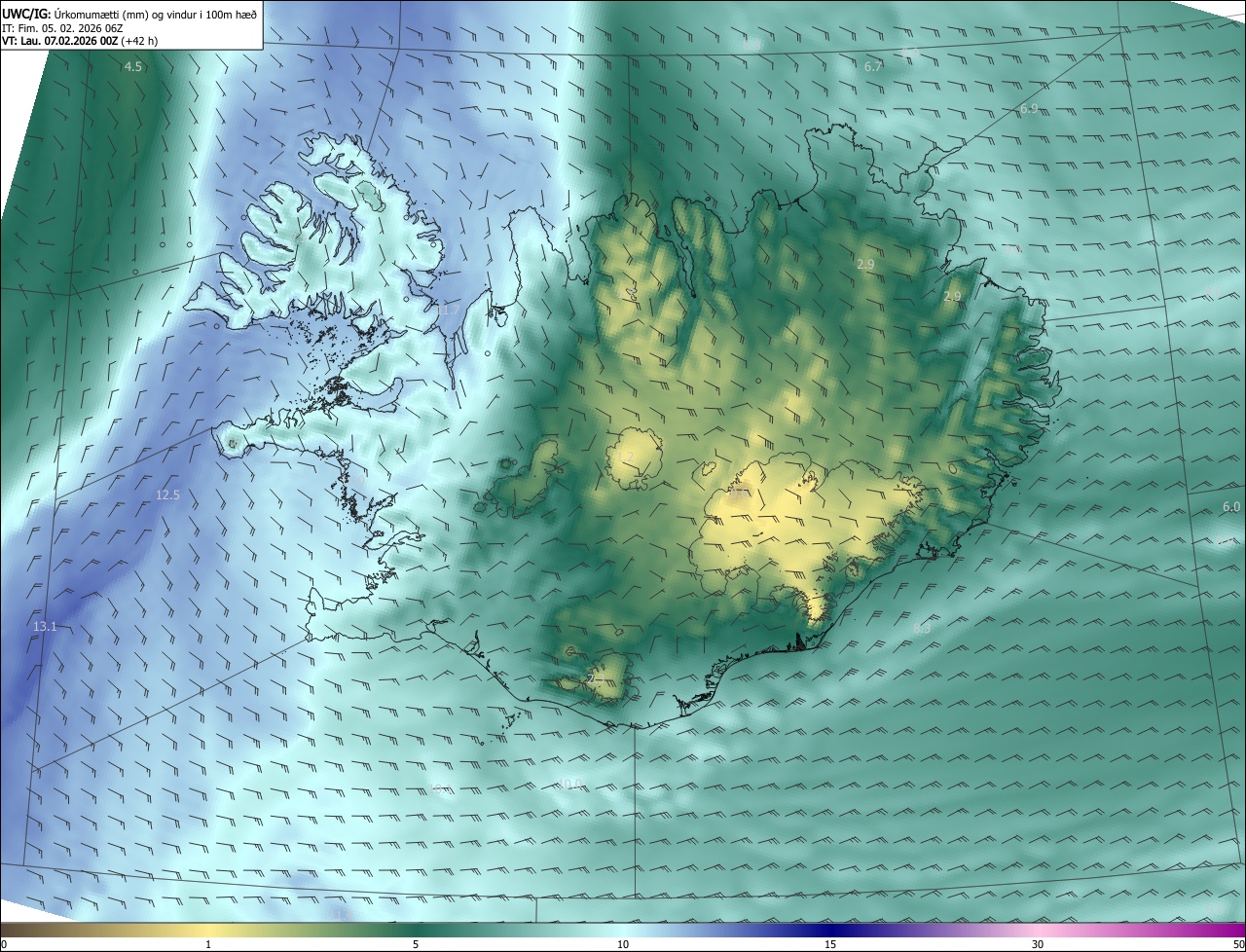Select the 1.2 value label on the glacier
The image size is (1246, 952).
pos(626,458)
